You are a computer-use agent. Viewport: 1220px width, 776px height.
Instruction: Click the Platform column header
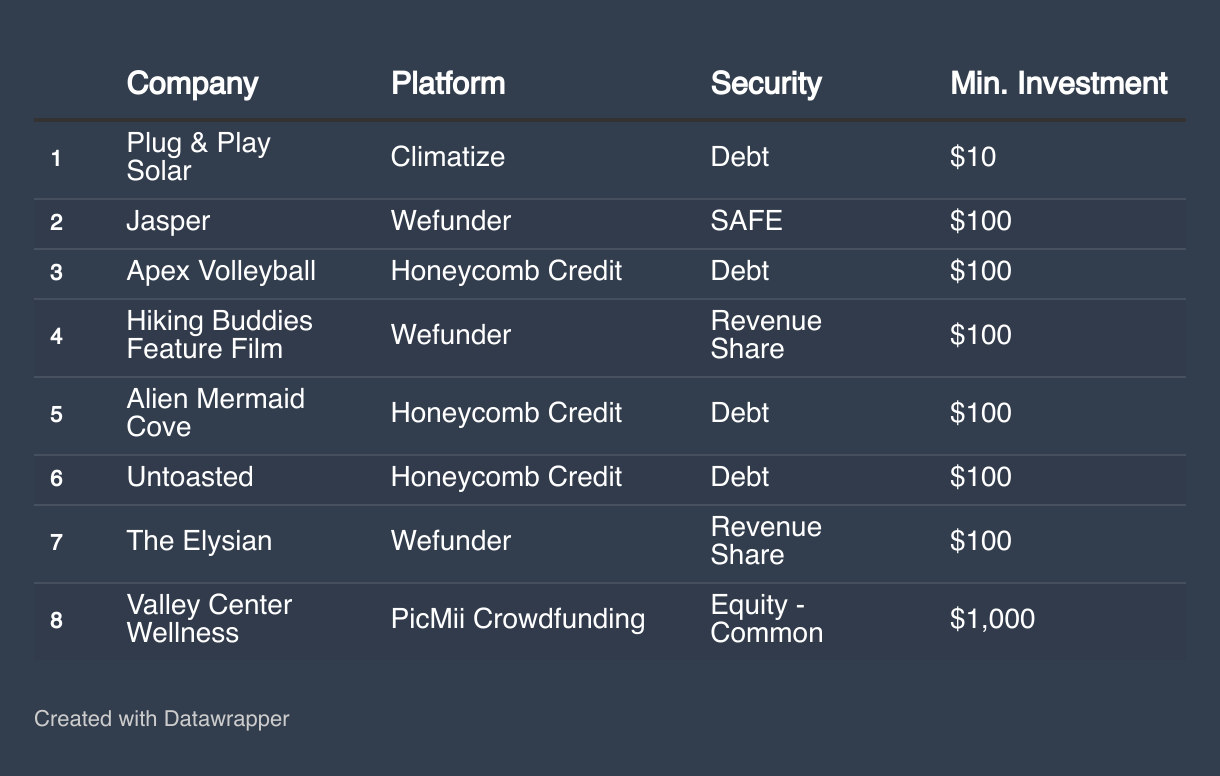[448, 83]
